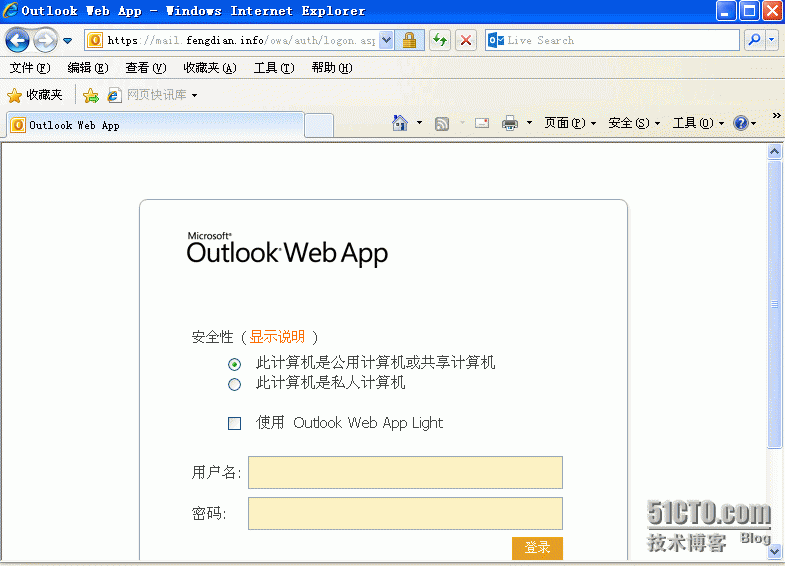The height and width of the screenshot is (566, 785).
Task: Add to favorites bar star icon
Action: [91, 95]
